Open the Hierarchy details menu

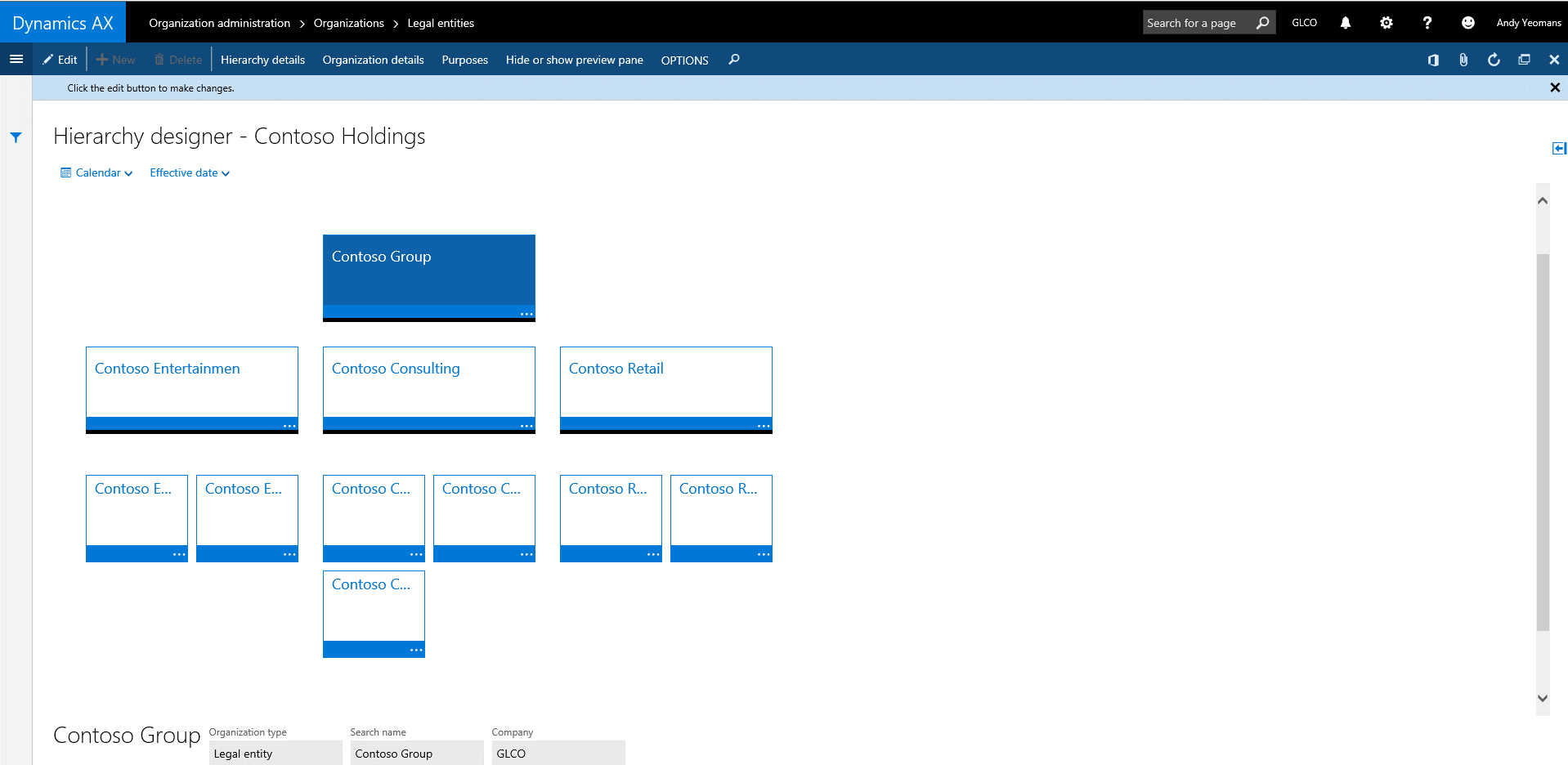pyautogui.click(x=262, y=60)
